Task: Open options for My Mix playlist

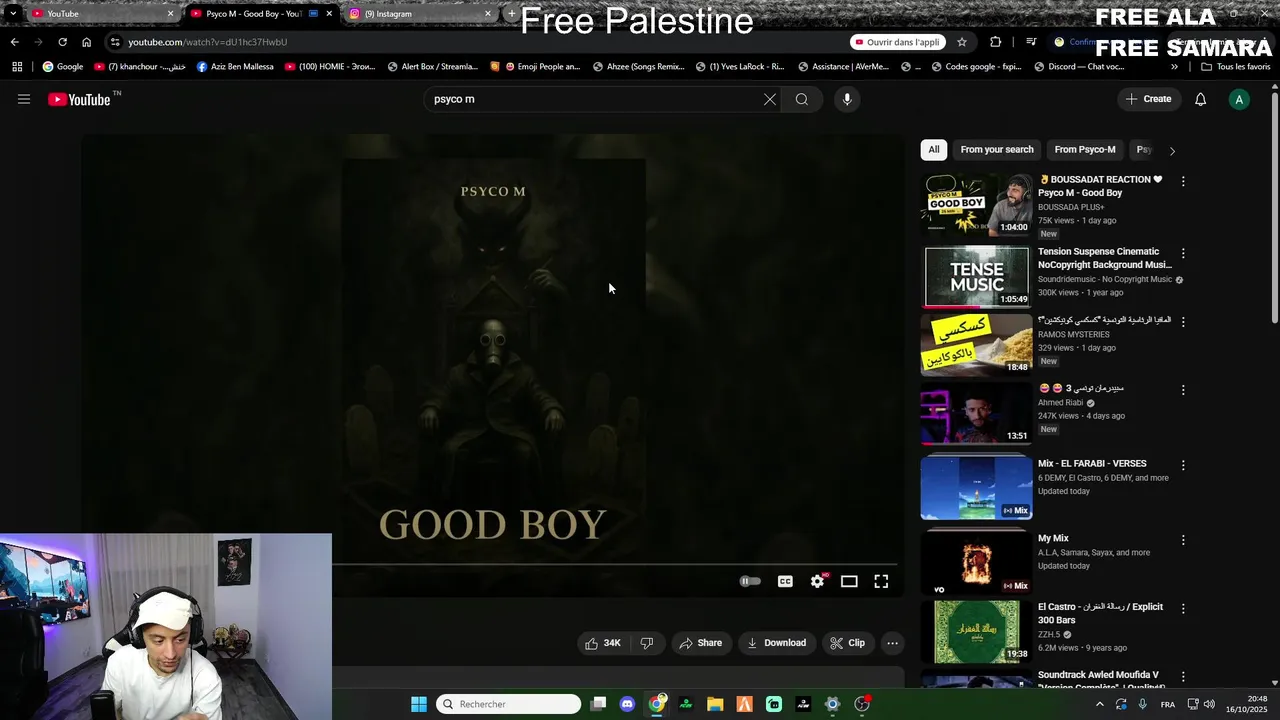Action: coord(1183,540)
